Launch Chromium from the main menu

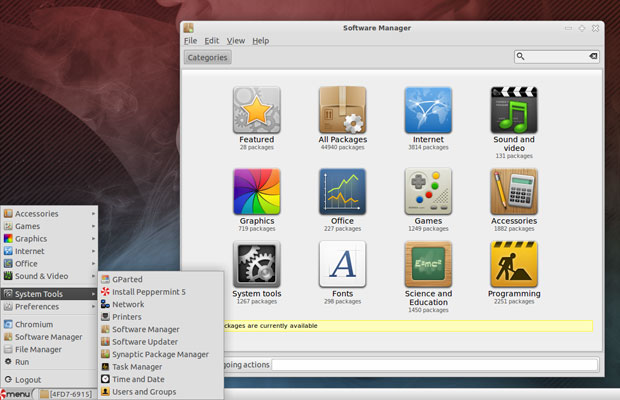coord(49,325)
